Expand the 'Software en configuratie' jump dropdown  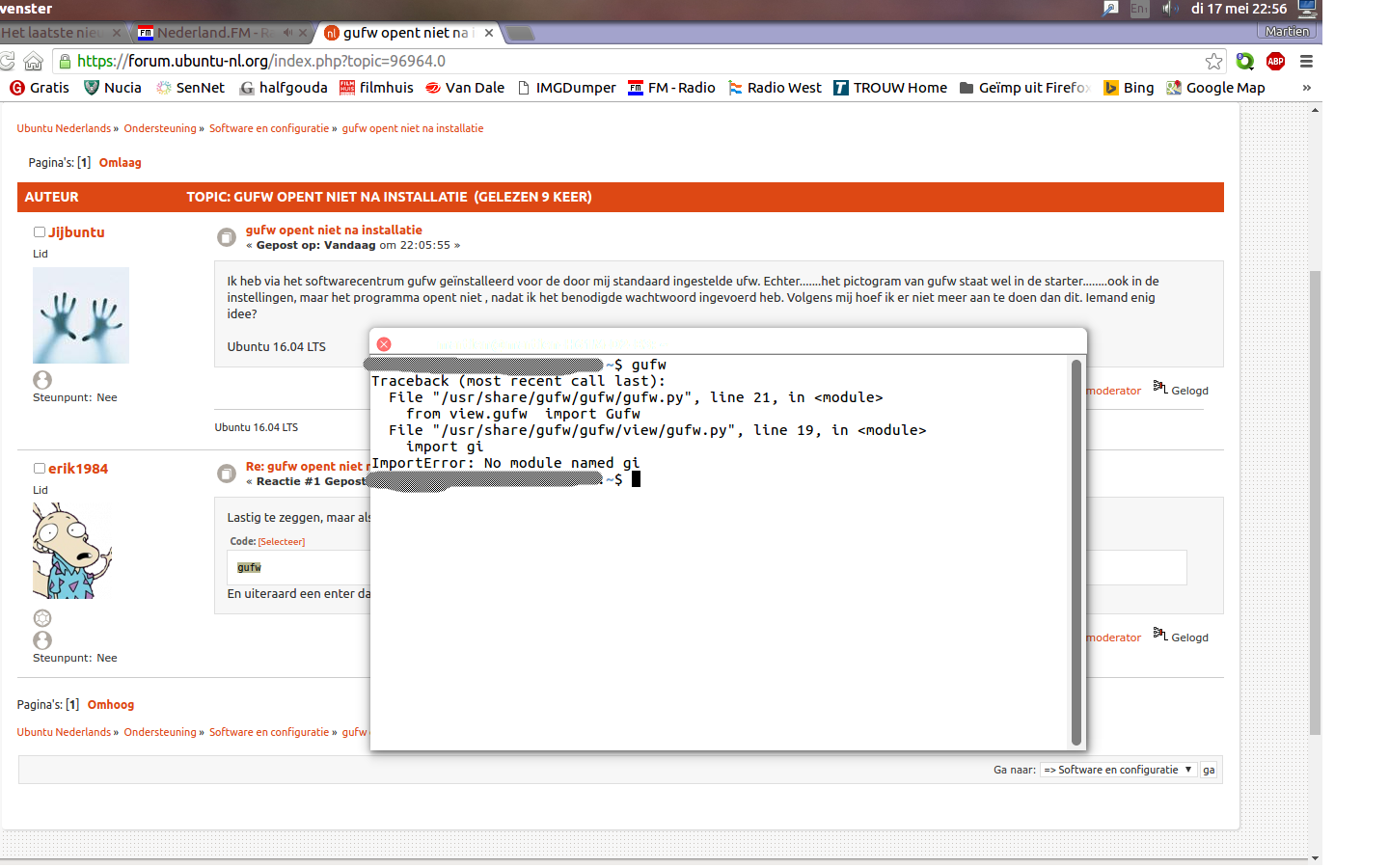coord(1118,770)
